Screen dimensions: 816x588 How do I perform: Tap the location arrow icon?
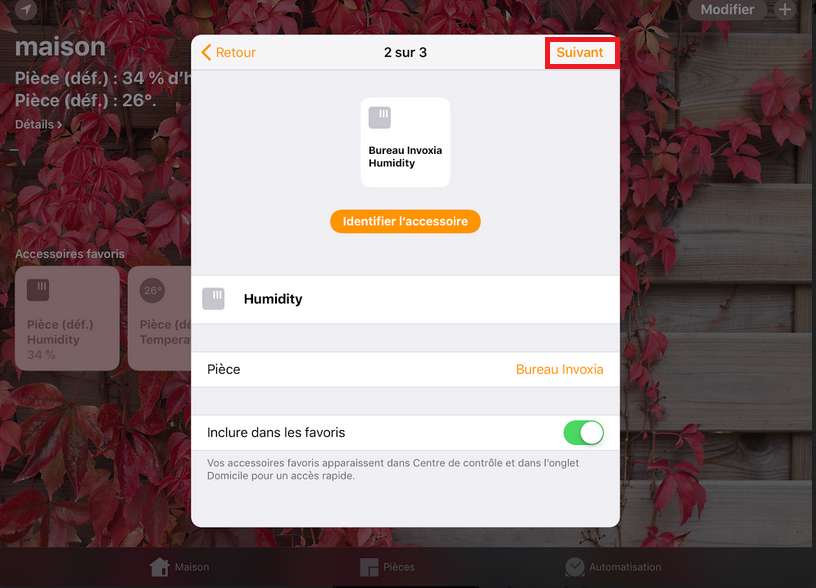pos(26,9)
